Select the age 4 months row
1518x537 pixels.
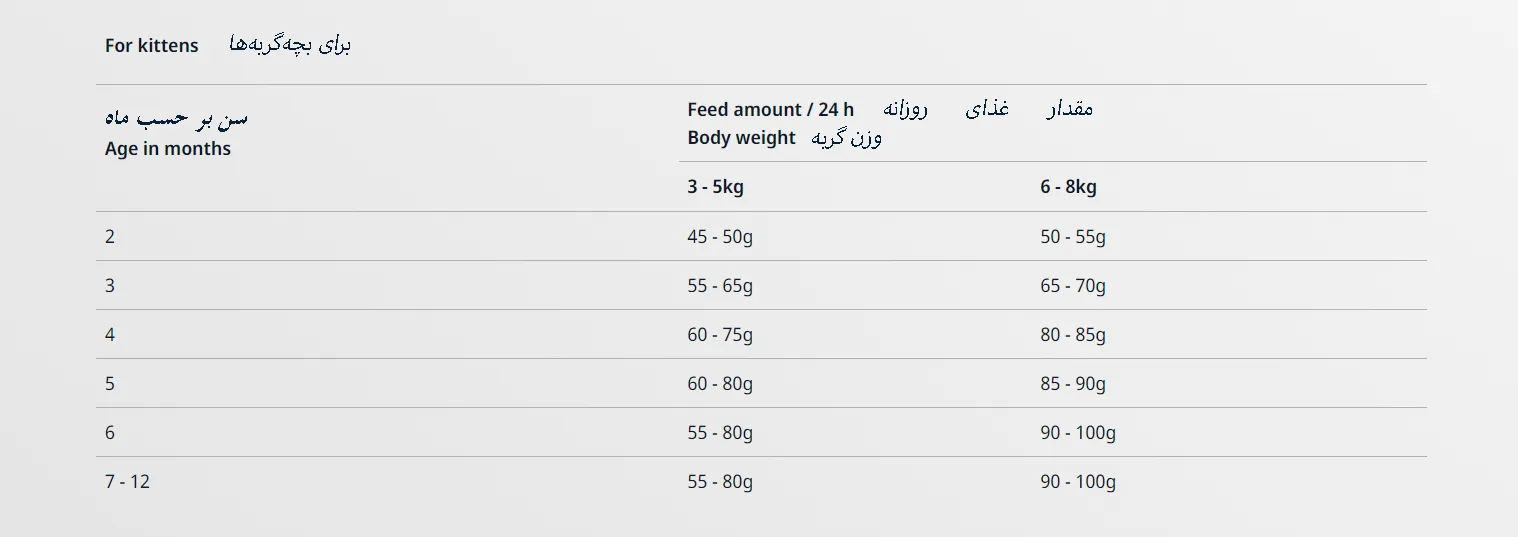click(110, 335)
